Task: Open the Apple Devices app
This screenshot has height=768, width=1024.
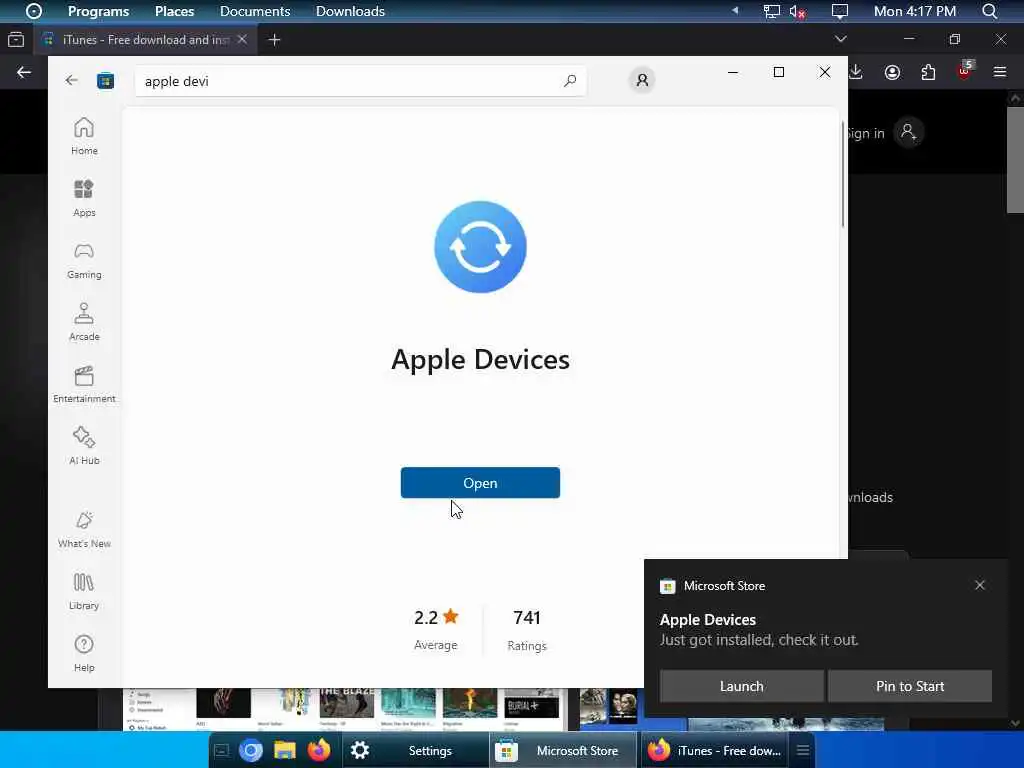Action: [480, 483]
